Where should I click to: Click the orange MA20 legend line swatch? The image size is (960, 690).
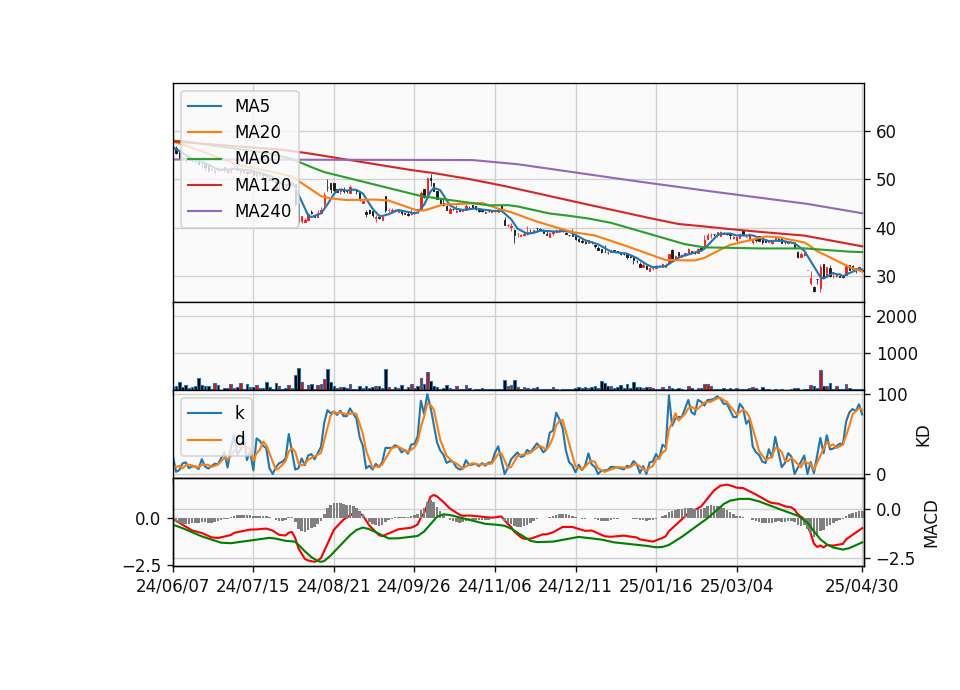[x=204, y=132]
